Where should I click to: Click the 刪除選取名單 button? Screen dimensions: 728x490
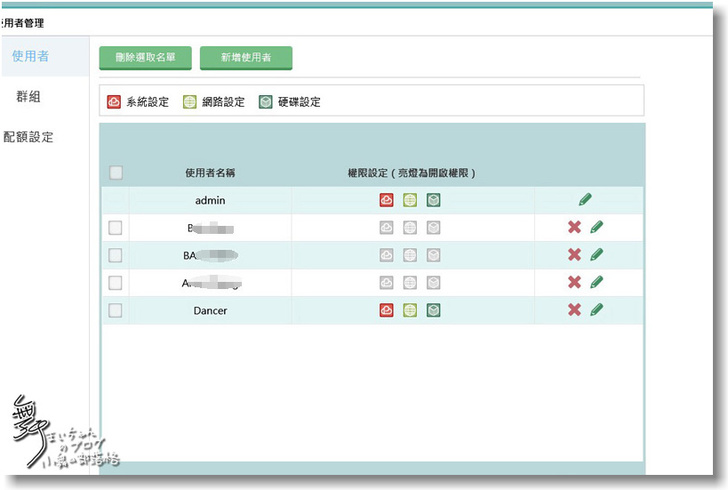pyautogui.click(x=145, y=58)
